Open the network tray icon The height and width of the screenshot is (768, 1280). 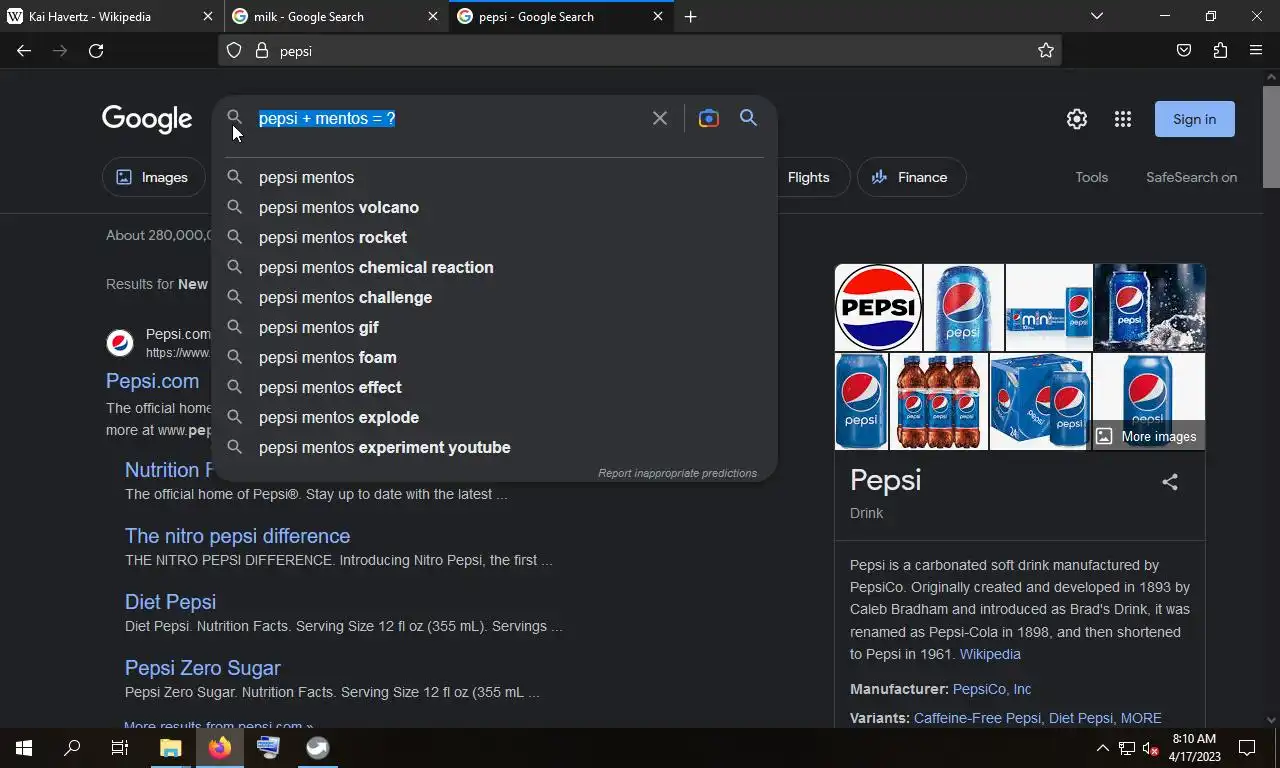[x=1126, y=748]
